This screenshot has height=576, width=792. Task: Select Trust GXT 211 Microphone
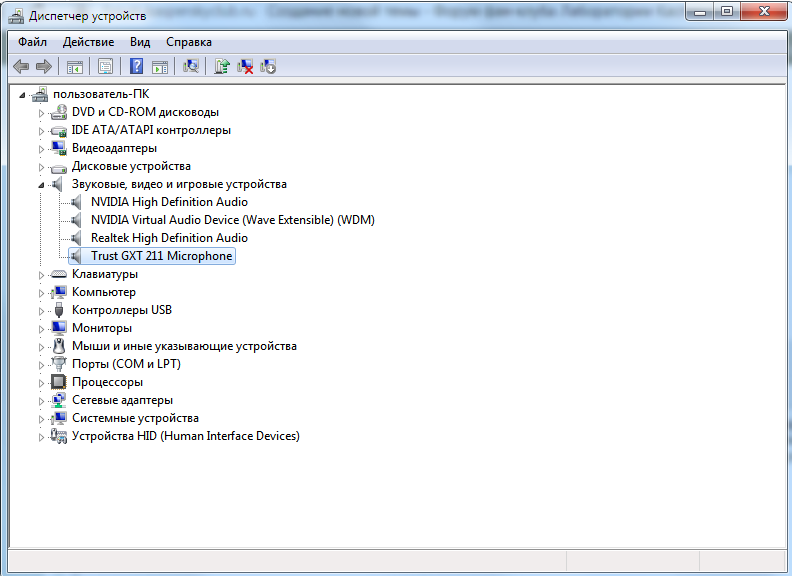click(162, 256)
